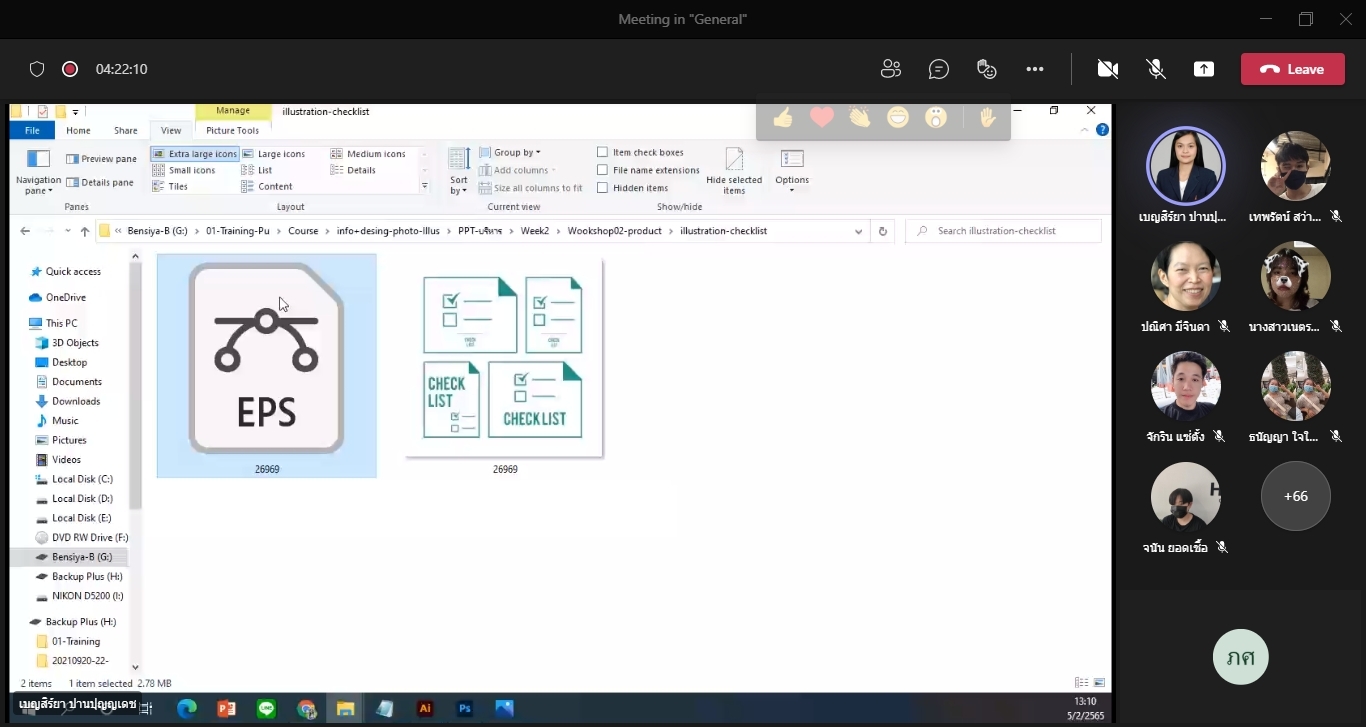Open Photoshop from taskbar

[464, 708]
